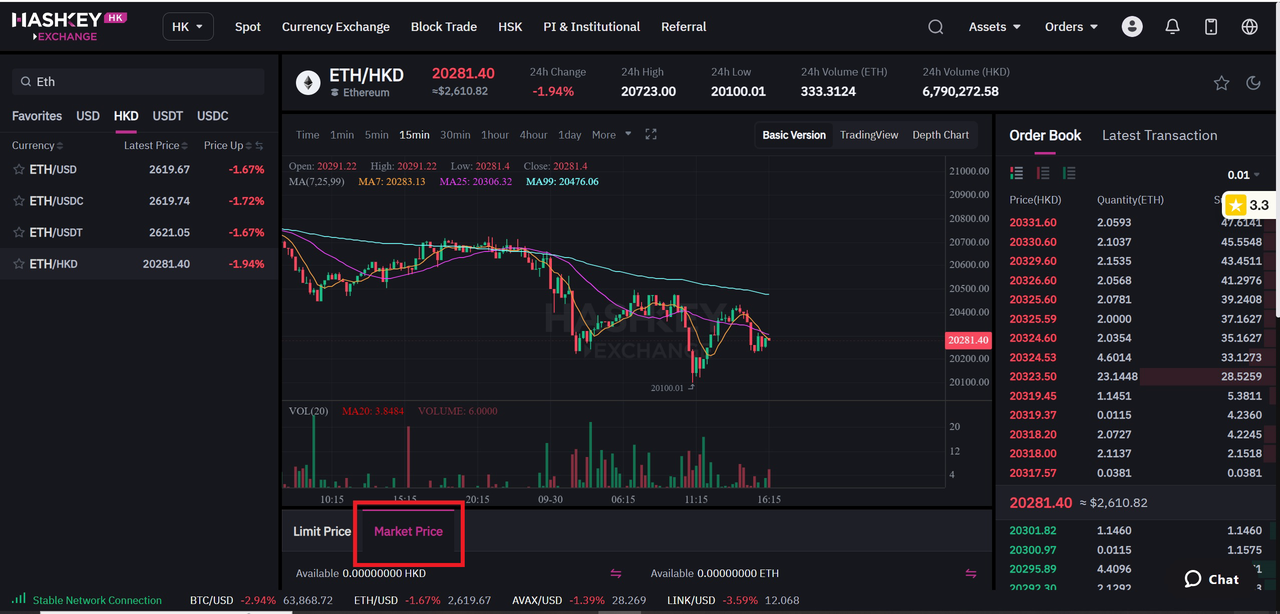Viewport: 1280px width, 614px height.
Task: Click the mobile app download icon
Action: (x=1211, y=27)
